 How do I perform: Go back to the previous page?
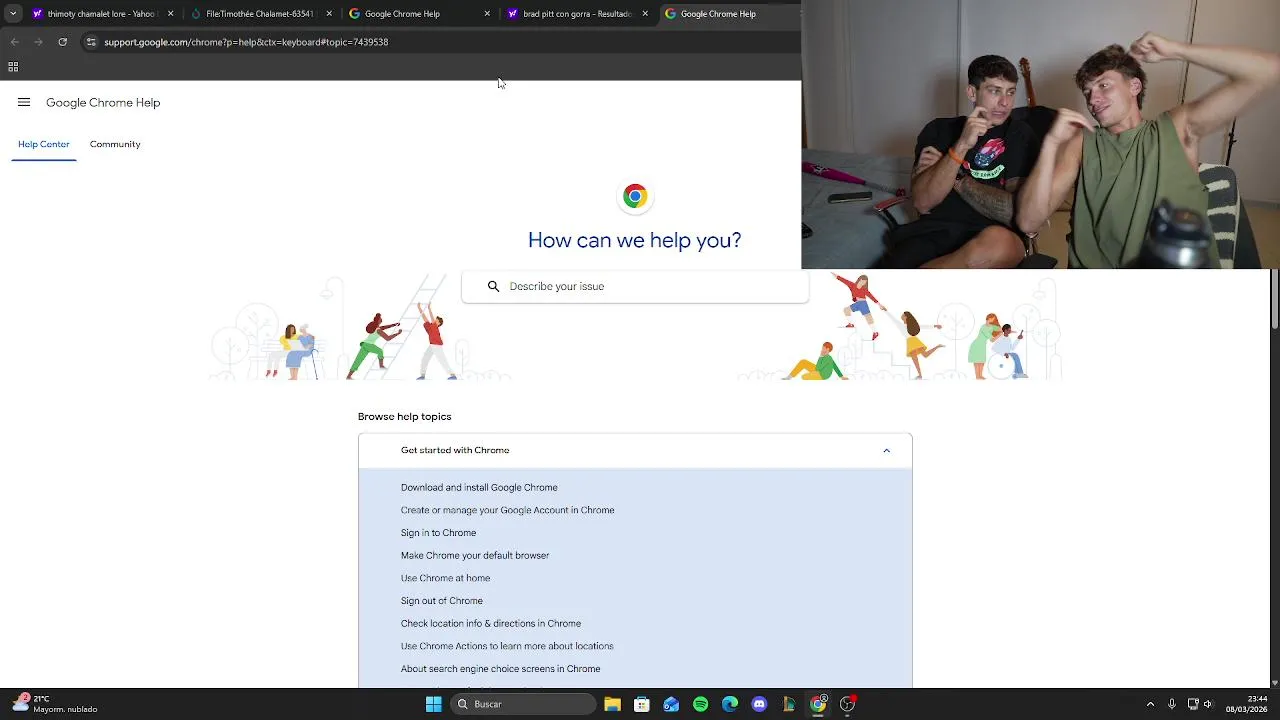pyautogui.click(x=14, y=42)
